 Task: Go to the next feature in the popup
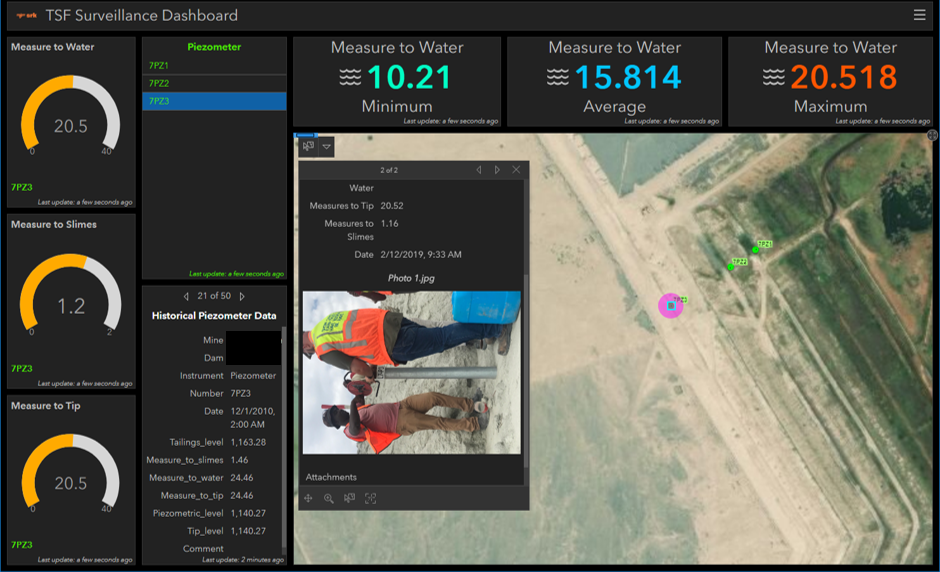coord(497,170)
